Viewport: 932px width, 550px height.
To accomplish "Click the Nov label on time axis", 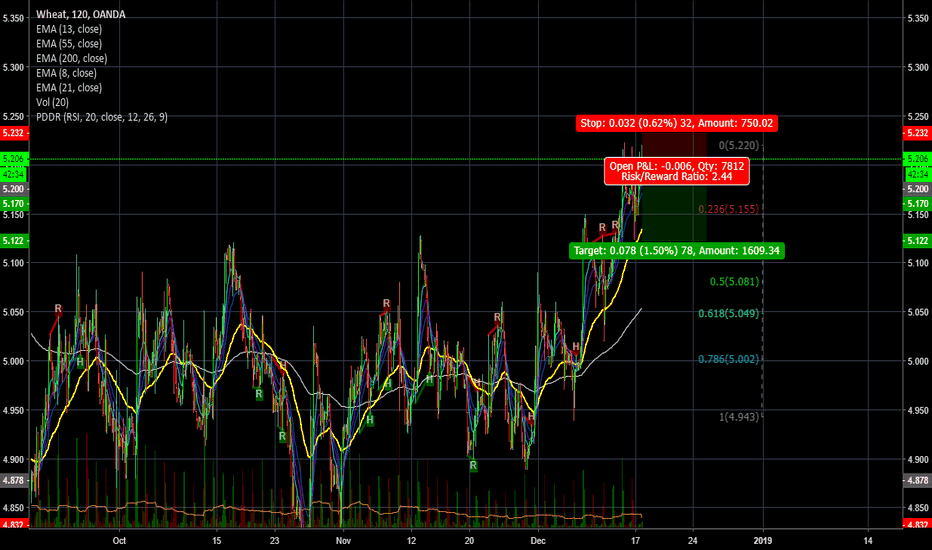I will [x=343, y=540].
